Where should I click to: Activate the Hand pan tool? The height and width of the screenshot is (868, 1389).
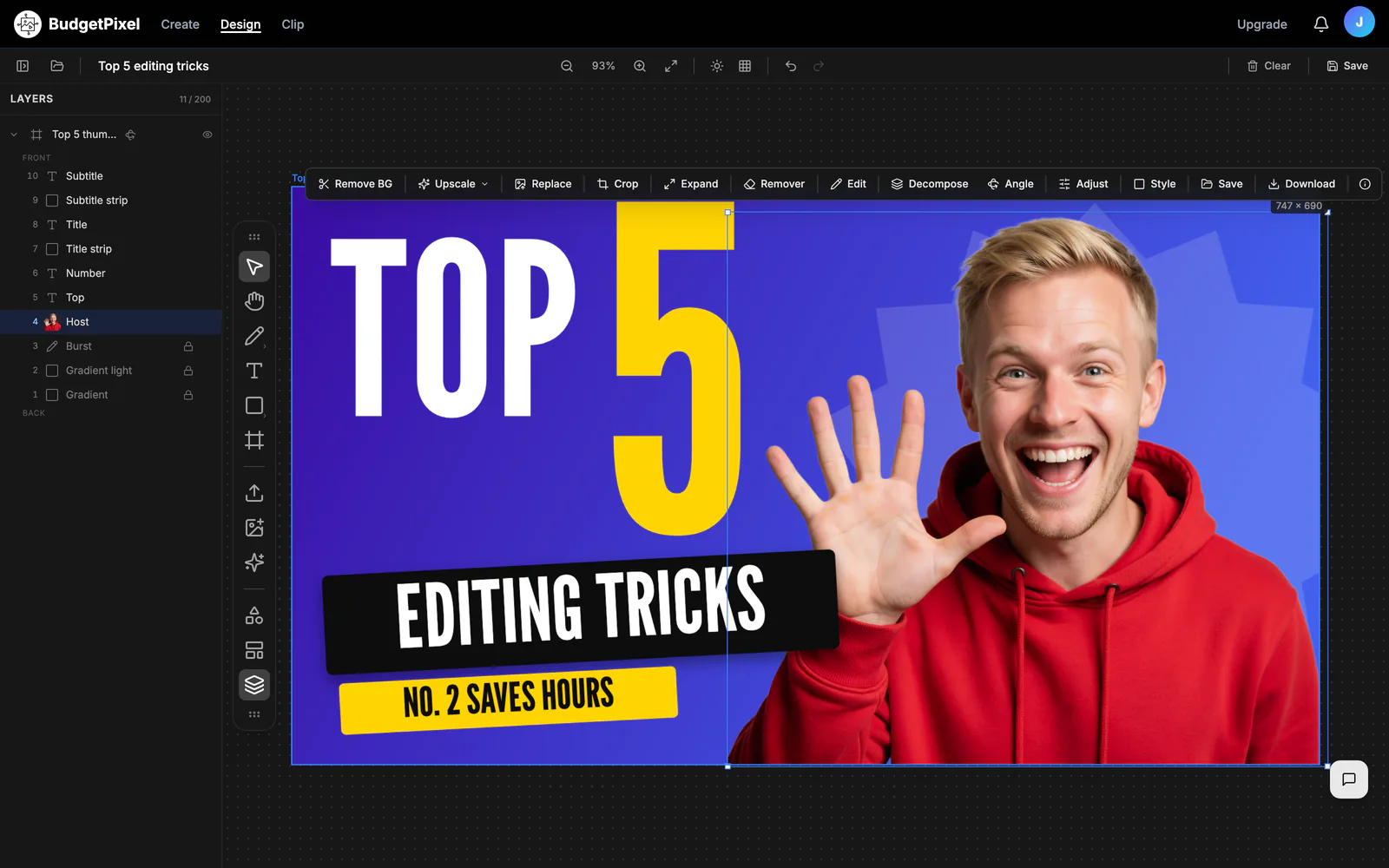click(x=254, y=301)
